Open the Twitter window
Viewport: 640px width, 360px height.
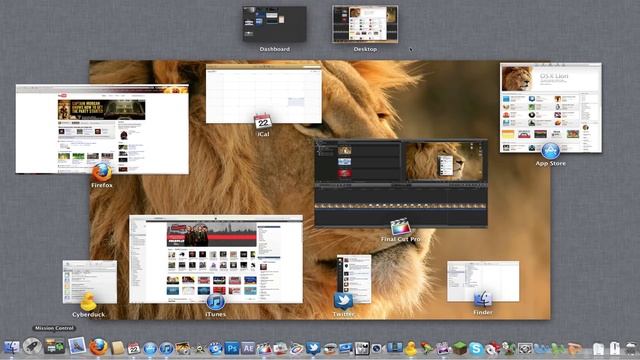(x=354, y=279)
